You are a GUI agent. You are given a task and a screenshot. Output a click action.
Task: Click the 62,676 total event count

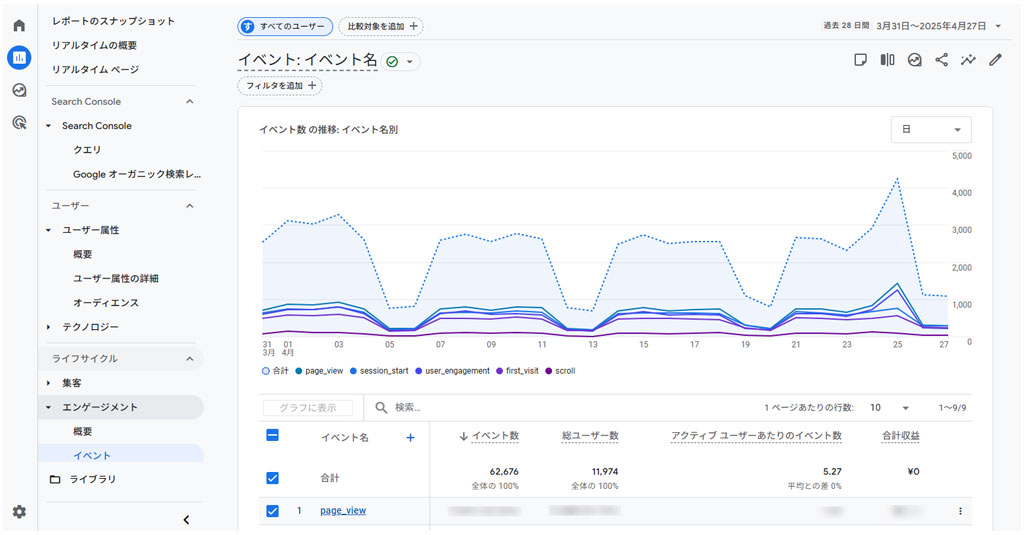[x=504, y=472]
